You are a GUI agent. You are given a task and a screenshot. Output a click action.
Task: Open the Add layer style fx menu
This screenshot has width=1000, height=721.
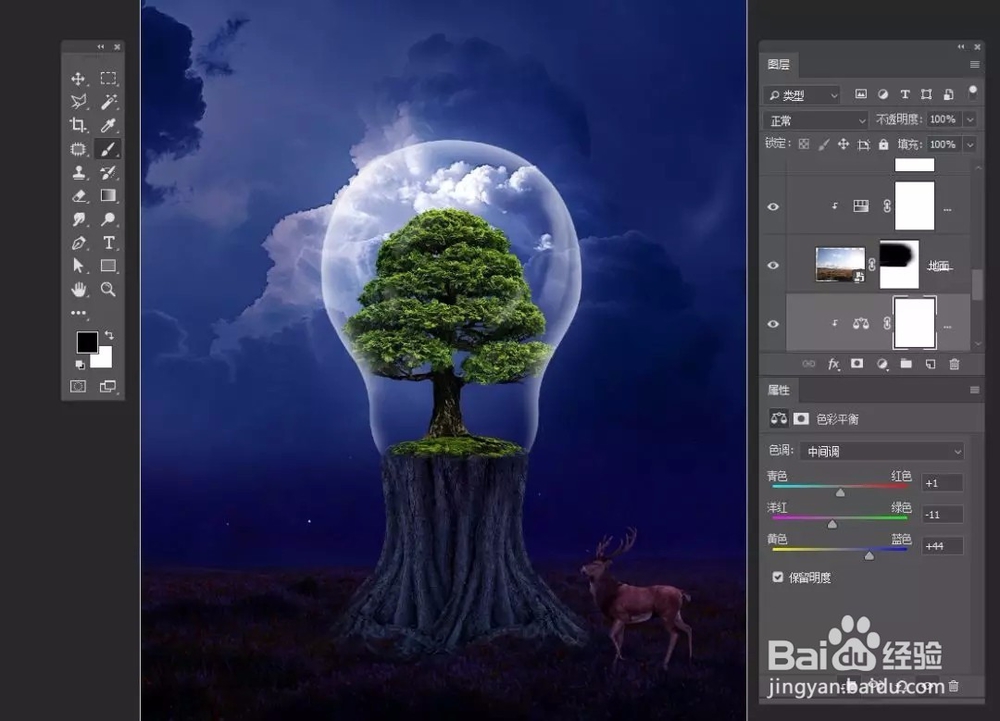click(834, 364)
